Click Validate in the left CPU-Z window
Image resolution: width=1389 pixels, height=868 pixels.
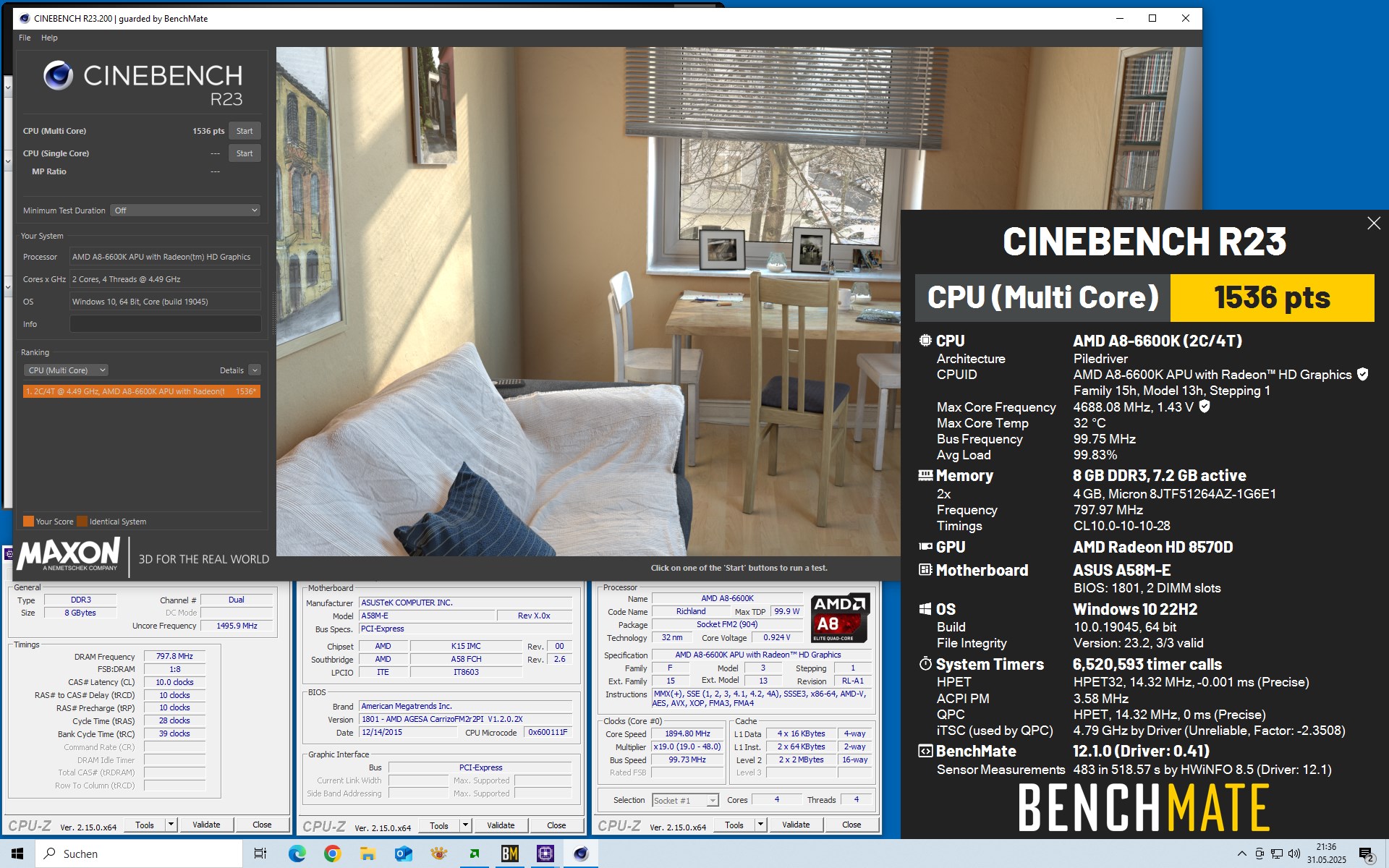coord(206,825)
